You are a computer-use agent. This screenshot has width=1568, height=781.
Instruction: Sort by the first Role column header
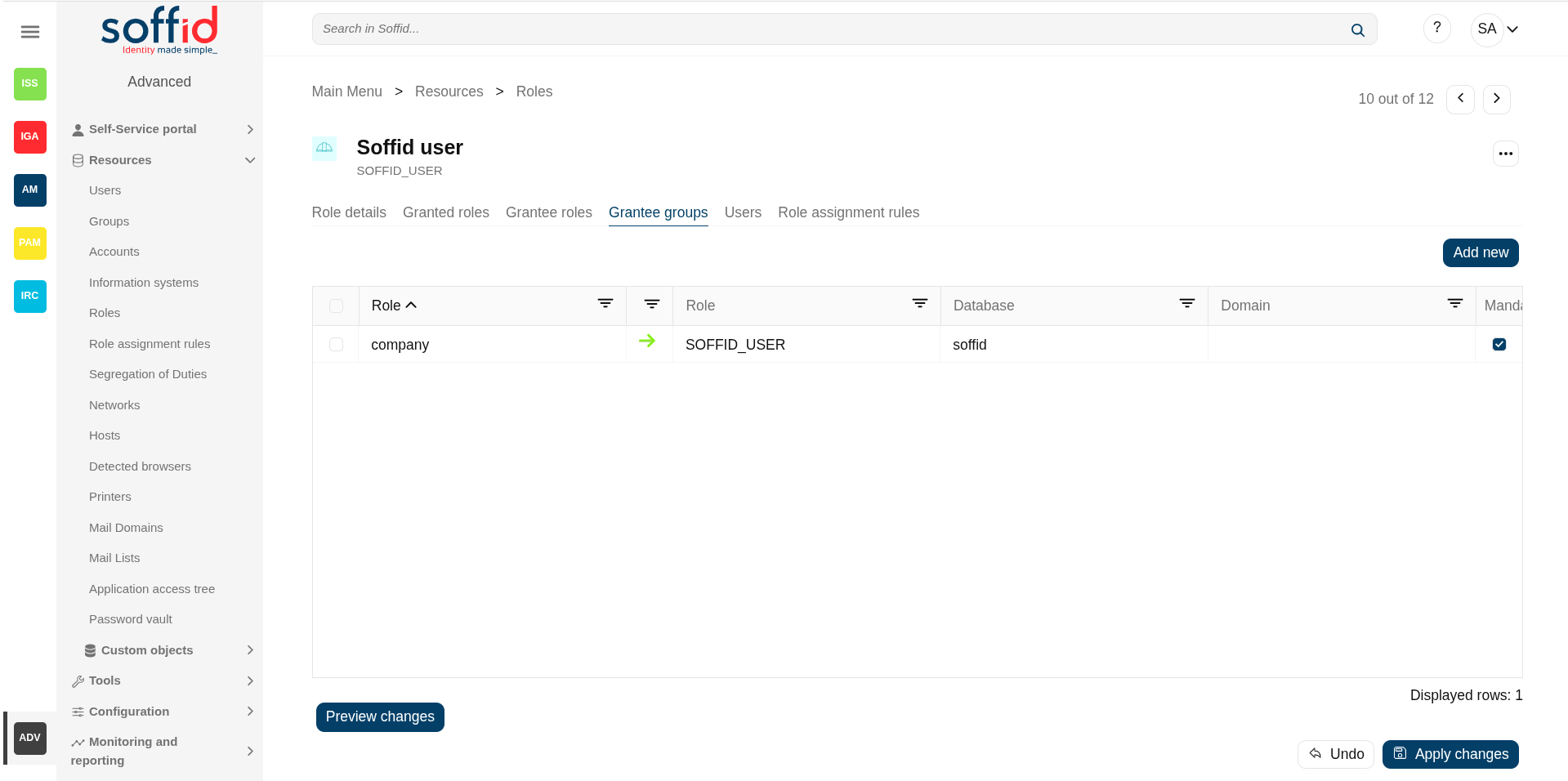[394, 306]
